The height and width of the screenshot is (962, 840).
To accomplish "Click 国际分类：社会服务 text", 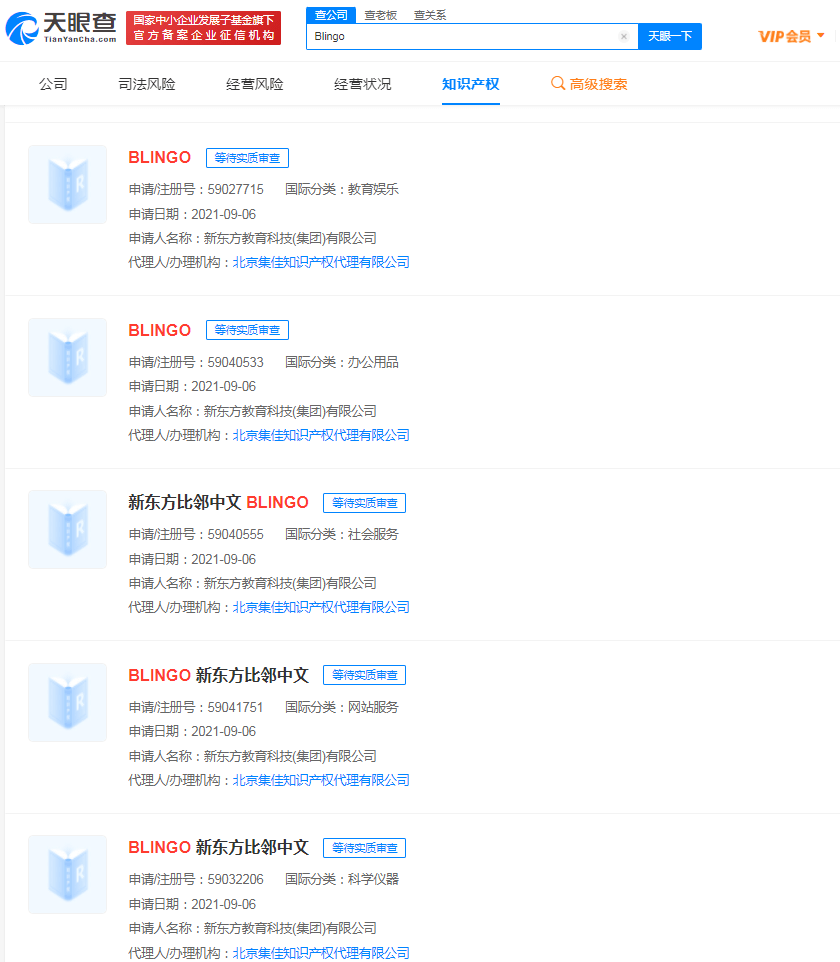I will pyautogui.click(x=342, y=534).
